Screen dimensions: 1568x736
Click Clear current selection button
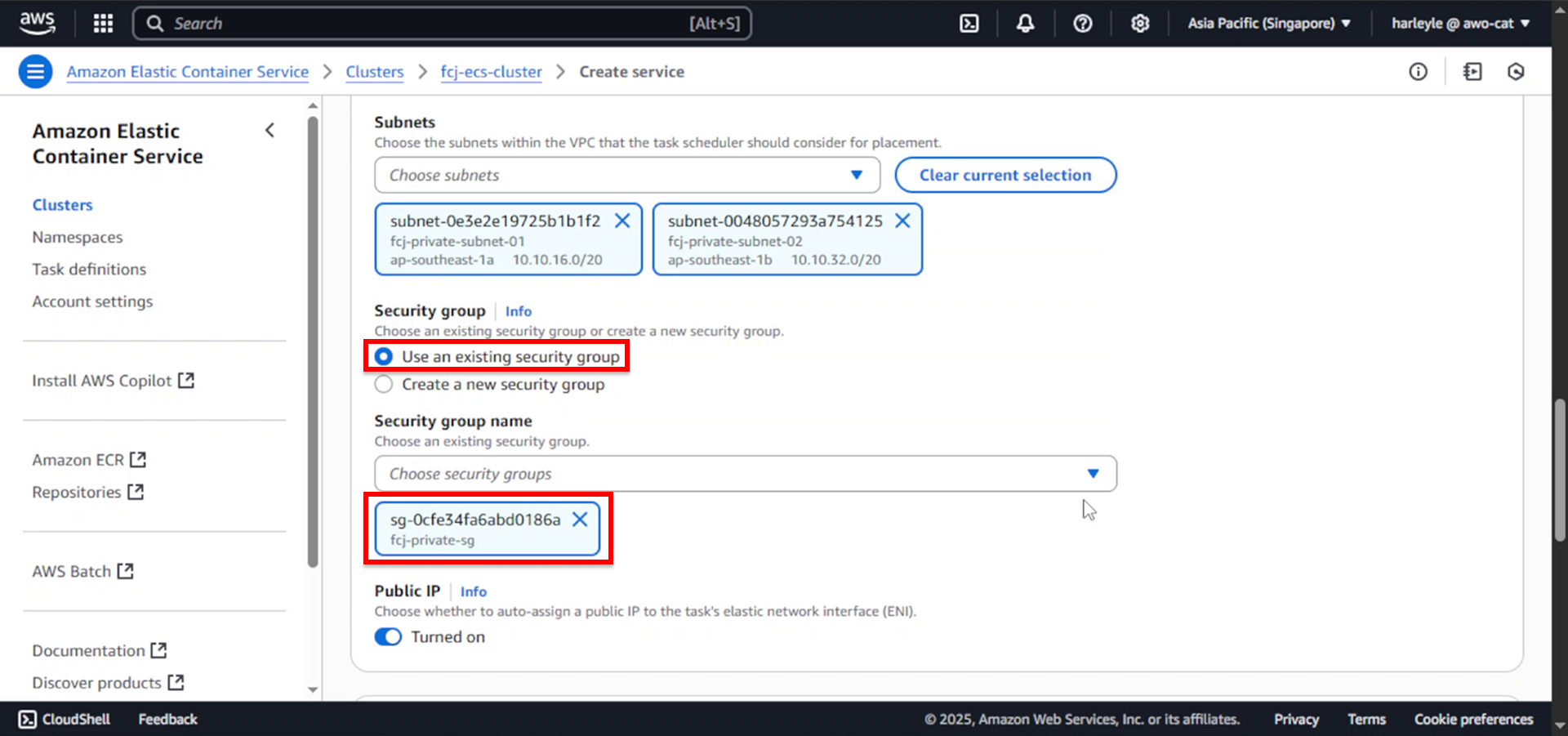pos(1005,175)
